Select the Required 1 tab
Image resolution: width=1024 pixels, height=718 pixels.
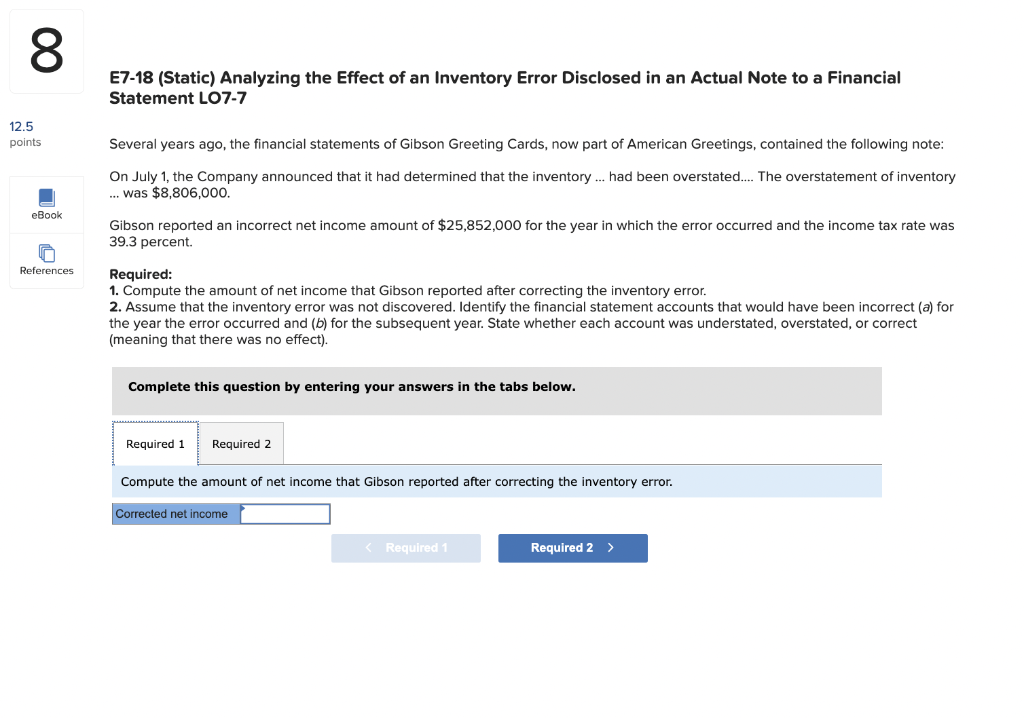155,443
